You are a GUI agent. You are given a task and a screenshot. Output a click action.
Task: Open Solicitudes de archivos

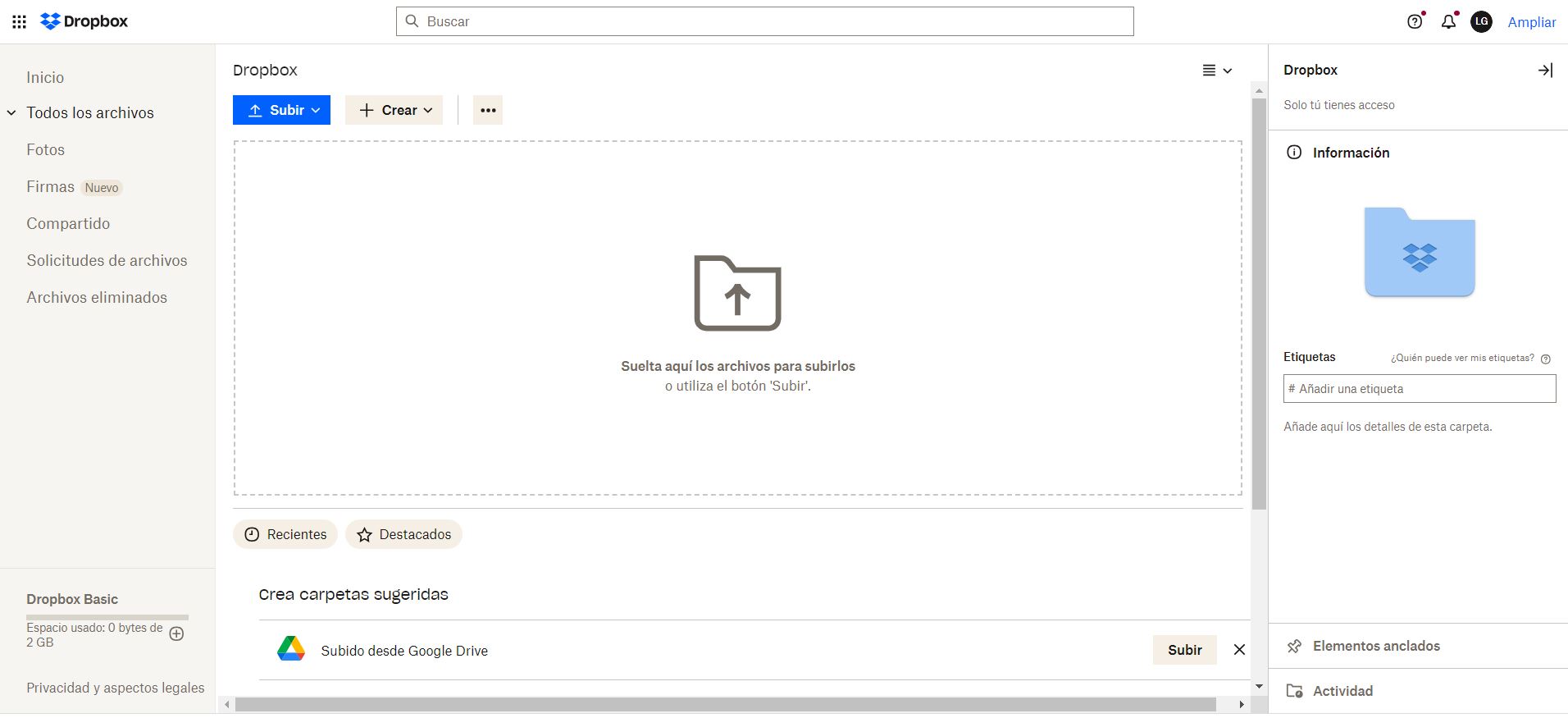[107, 261]
